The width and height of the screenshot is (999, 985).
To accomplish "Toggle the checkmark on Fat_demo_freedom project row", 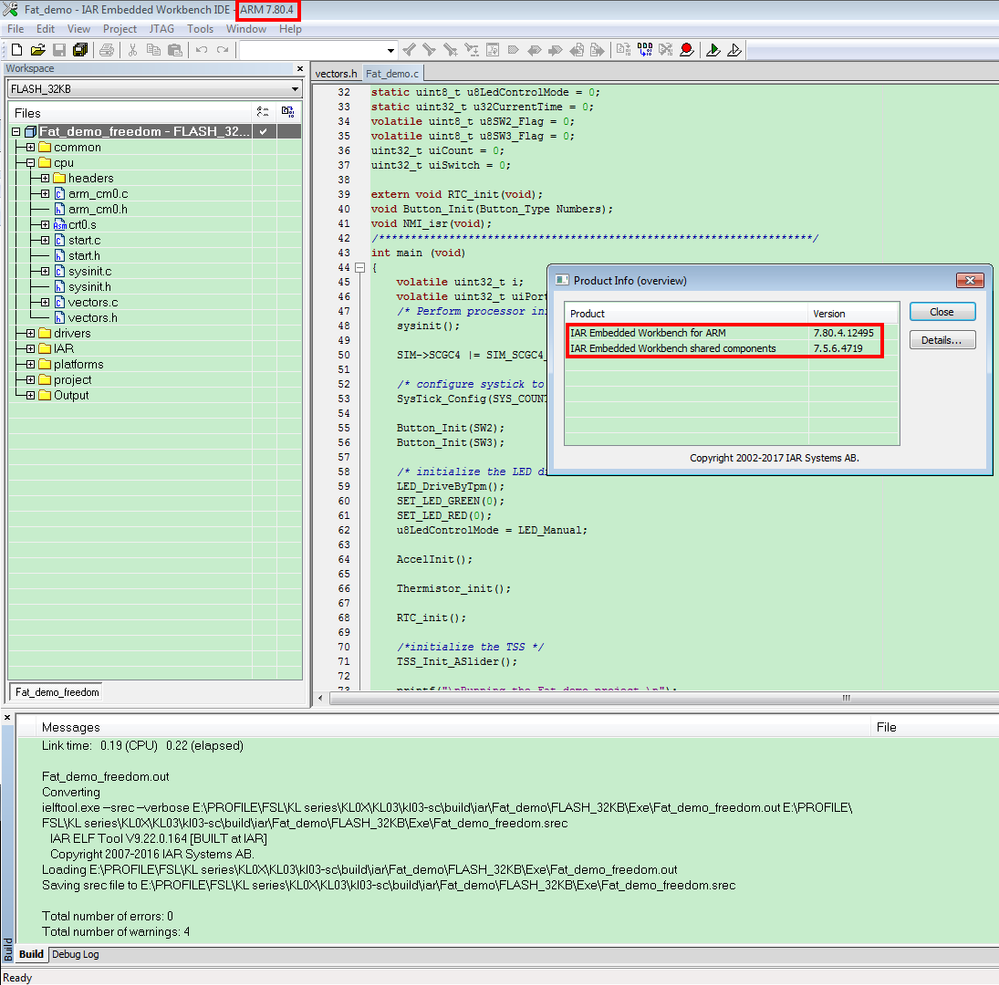I will click(x=263, y=132).
